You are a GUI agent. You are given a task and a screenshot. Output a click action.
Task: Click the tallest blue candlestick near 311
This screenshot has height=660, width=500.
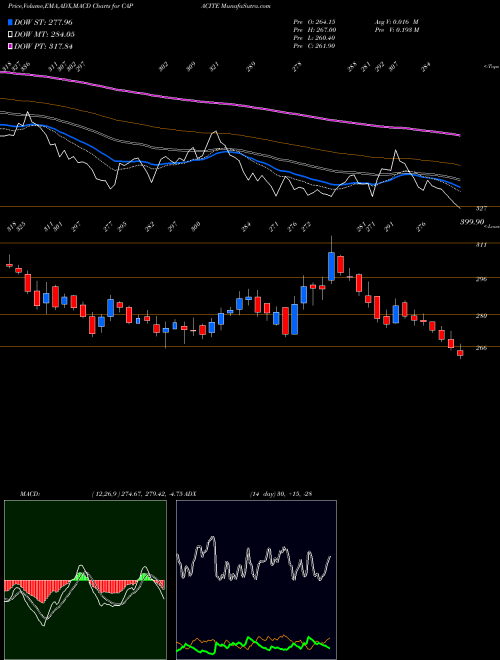point(332,266)
